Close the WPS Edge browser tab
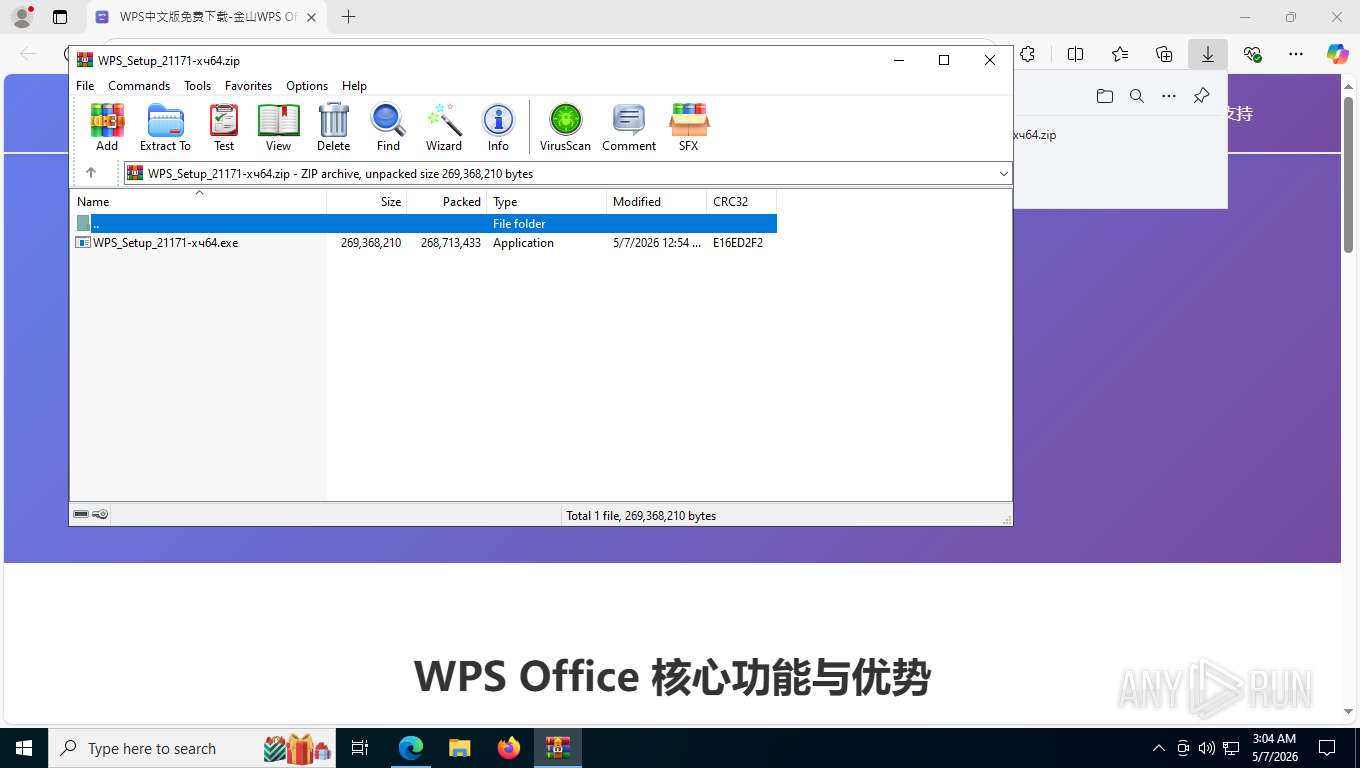 coord(311,17)
